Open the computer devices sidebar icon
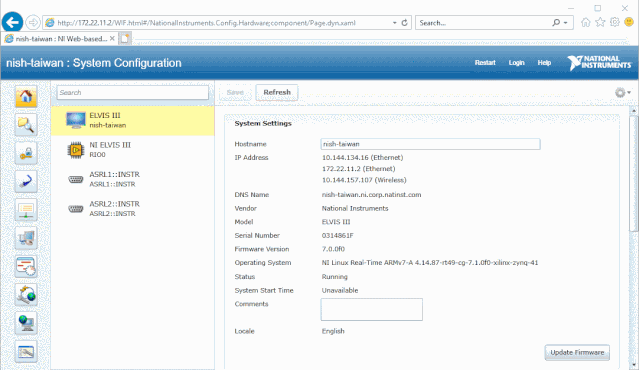 point(26,238)
